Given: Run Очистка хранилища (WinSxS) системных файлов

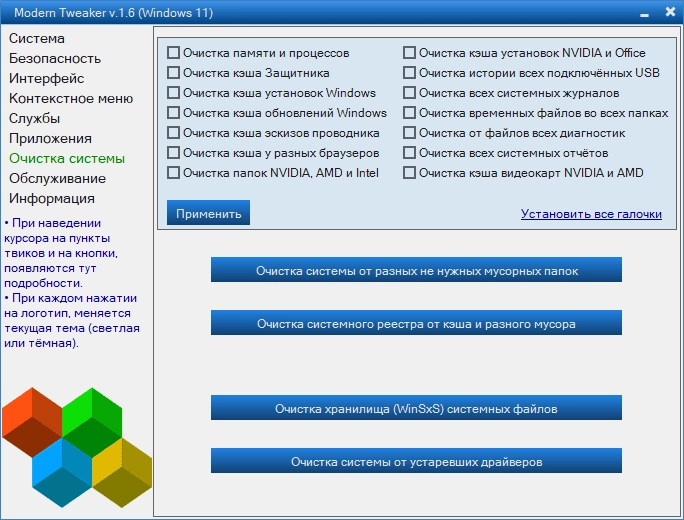Looking at the screenshot, I should 416,408.
